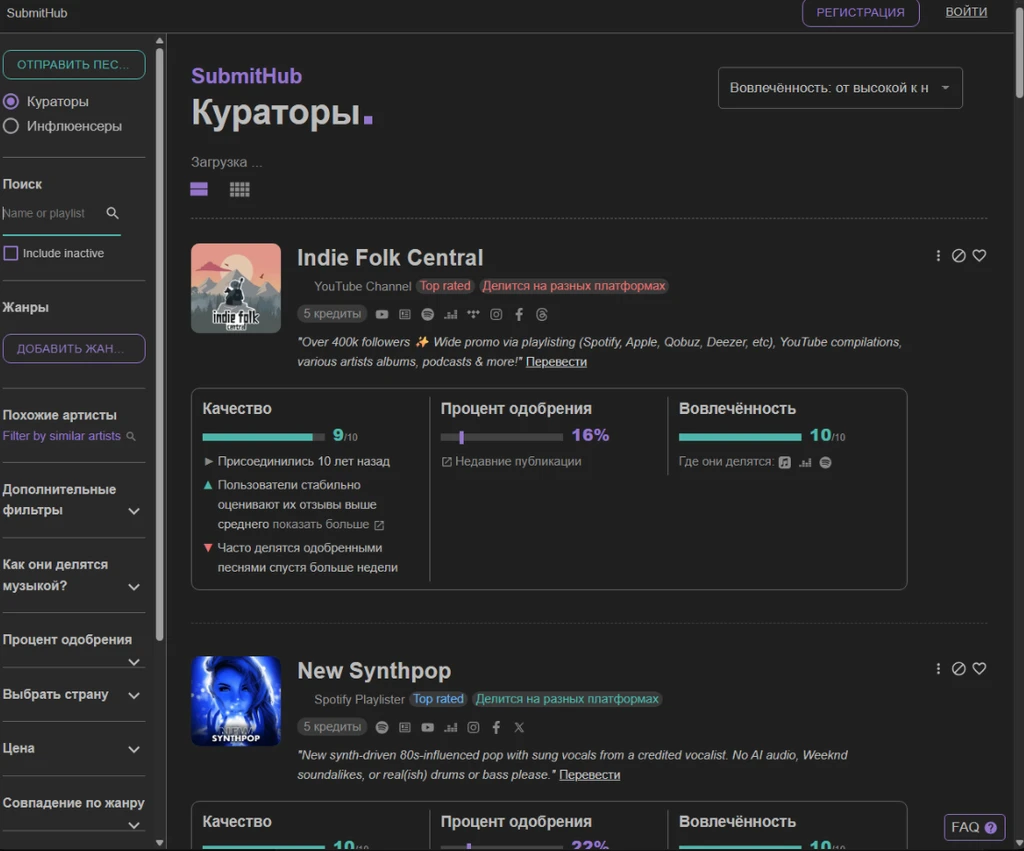1024x851 pixels.
Task: Open Indie Folk Central's Threads icon
Action: coord(541,314)
